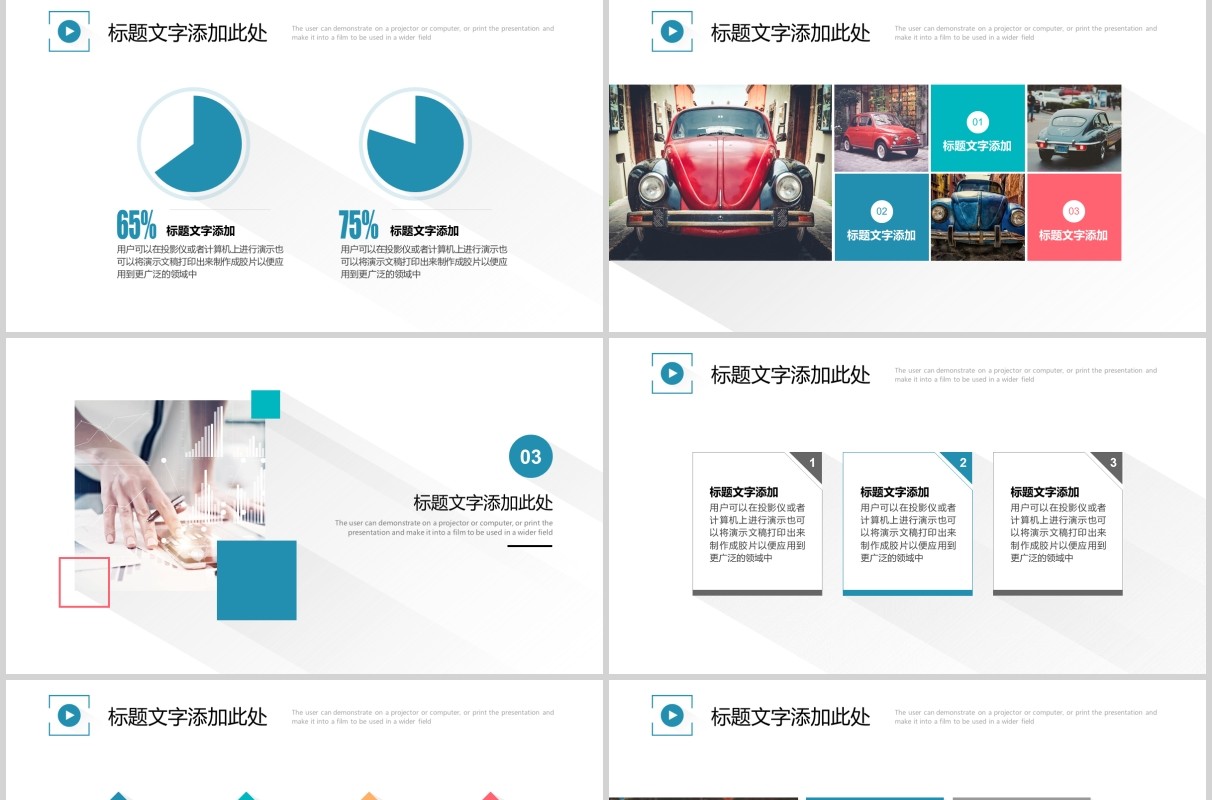Click the title 标题文字添加此处 on the bottom-right slide
1212x800 pixels.
[791, 716]
